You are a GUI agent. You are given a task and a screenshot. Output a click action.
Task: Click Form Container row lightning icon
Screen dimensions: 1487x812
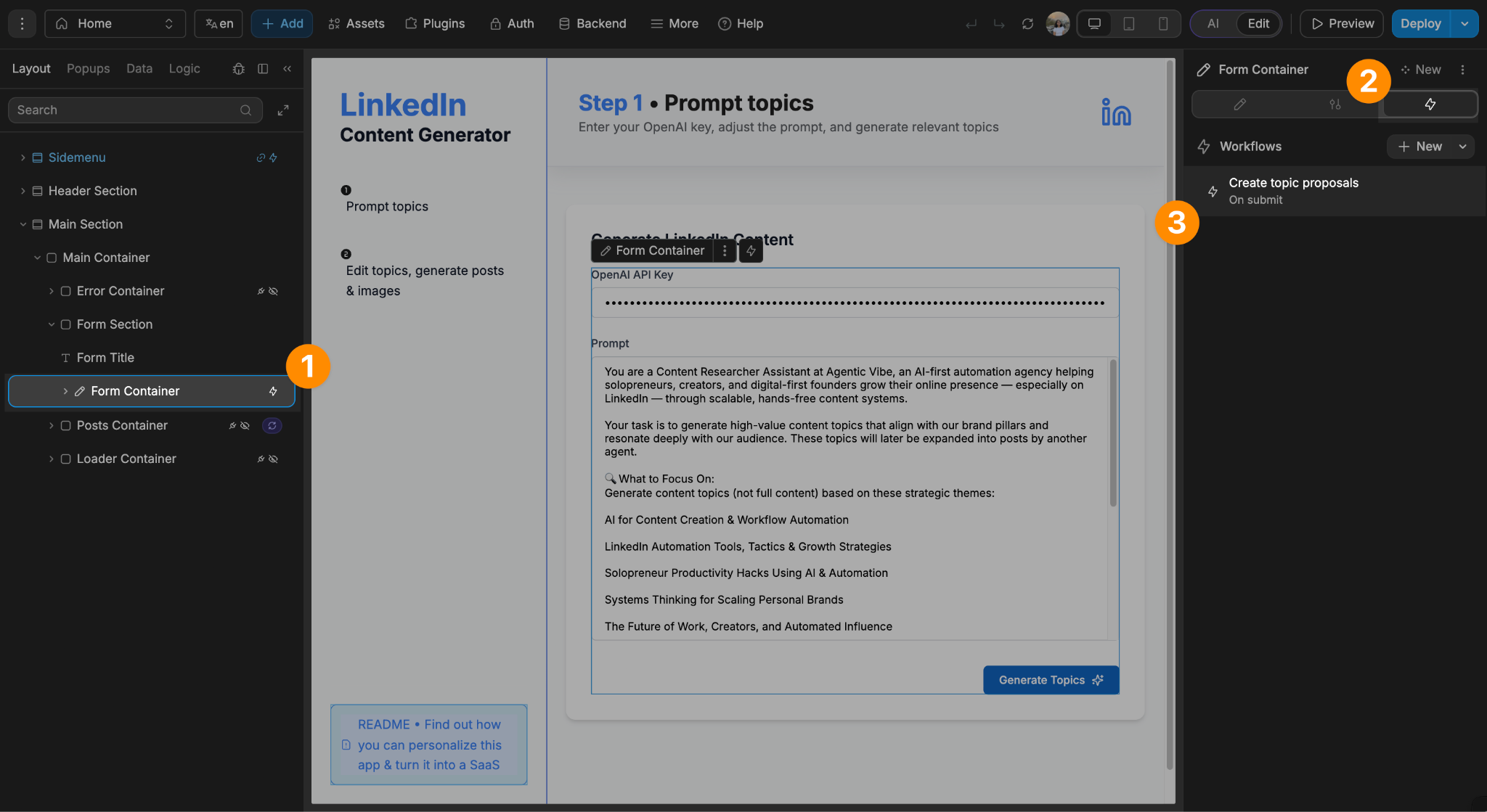coord(273,391)
